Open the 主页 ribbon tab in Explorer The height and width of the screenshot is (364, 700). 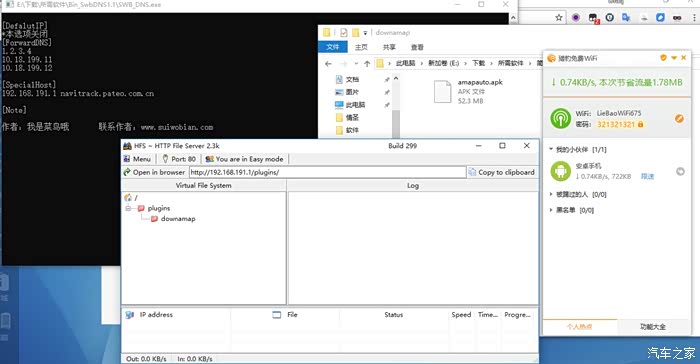pos(361,47)
